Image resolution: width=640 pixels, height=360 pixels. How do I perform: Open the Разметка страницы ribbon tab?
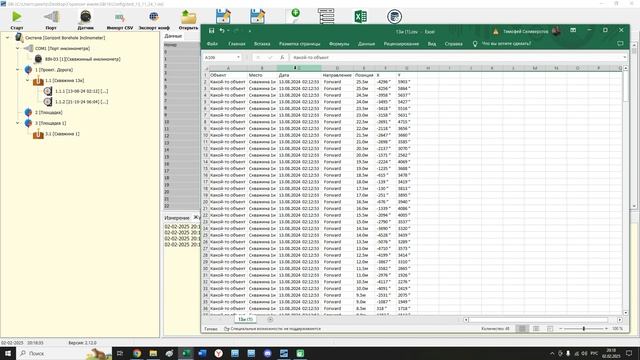point(299,44)
